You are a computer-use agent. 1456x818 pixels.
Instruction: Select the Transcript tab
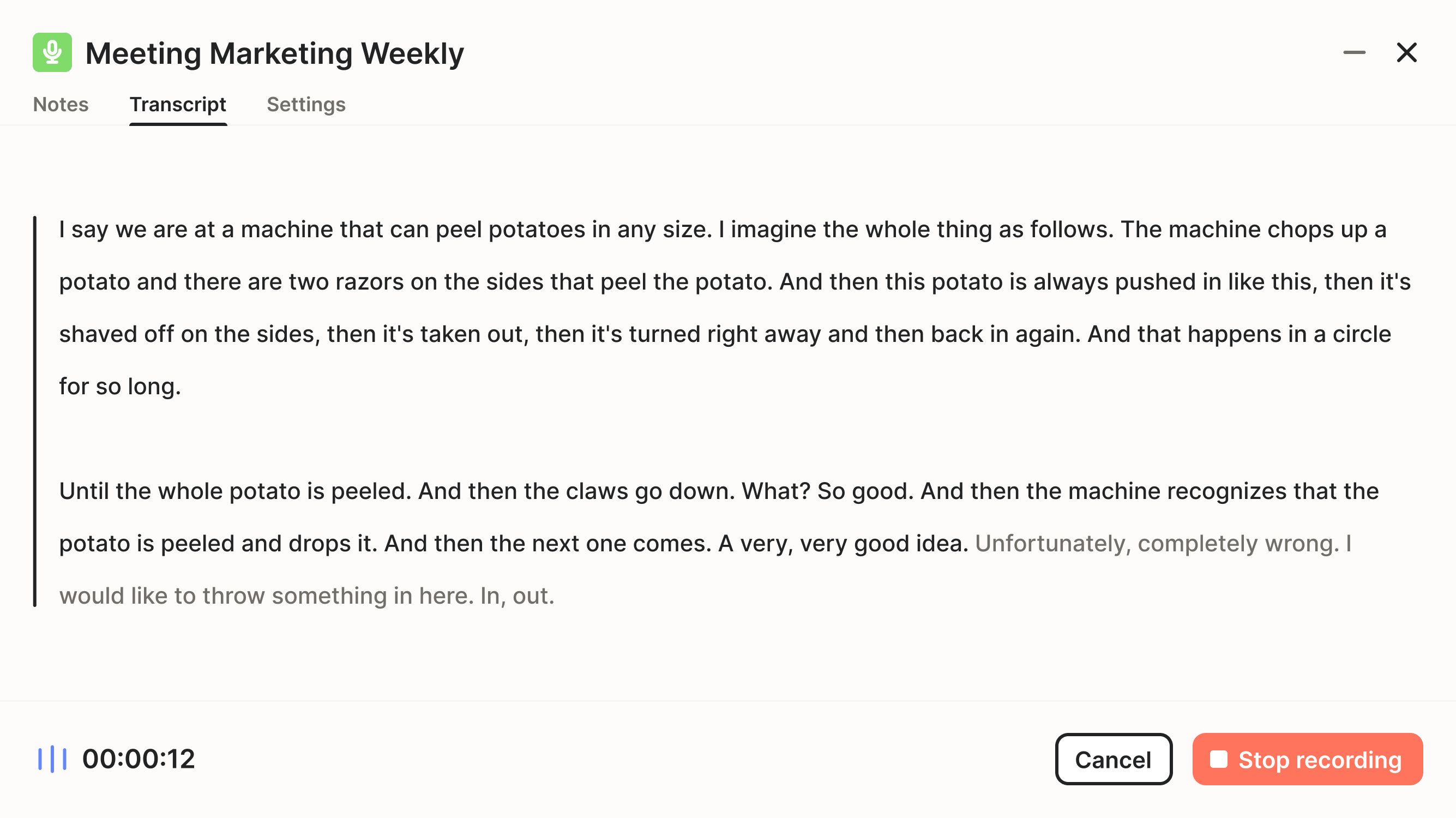coord(178,105)
